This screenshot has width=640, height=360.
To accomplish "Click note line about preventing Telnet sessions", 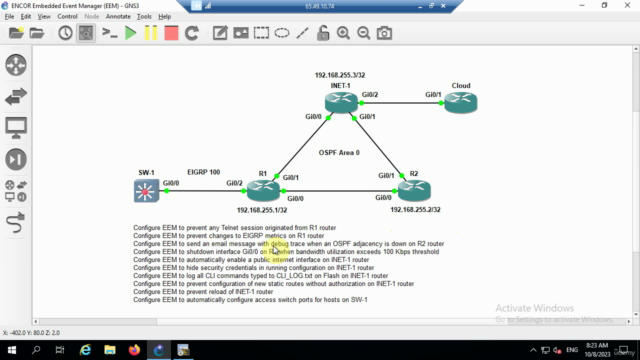I will (235, 228).
